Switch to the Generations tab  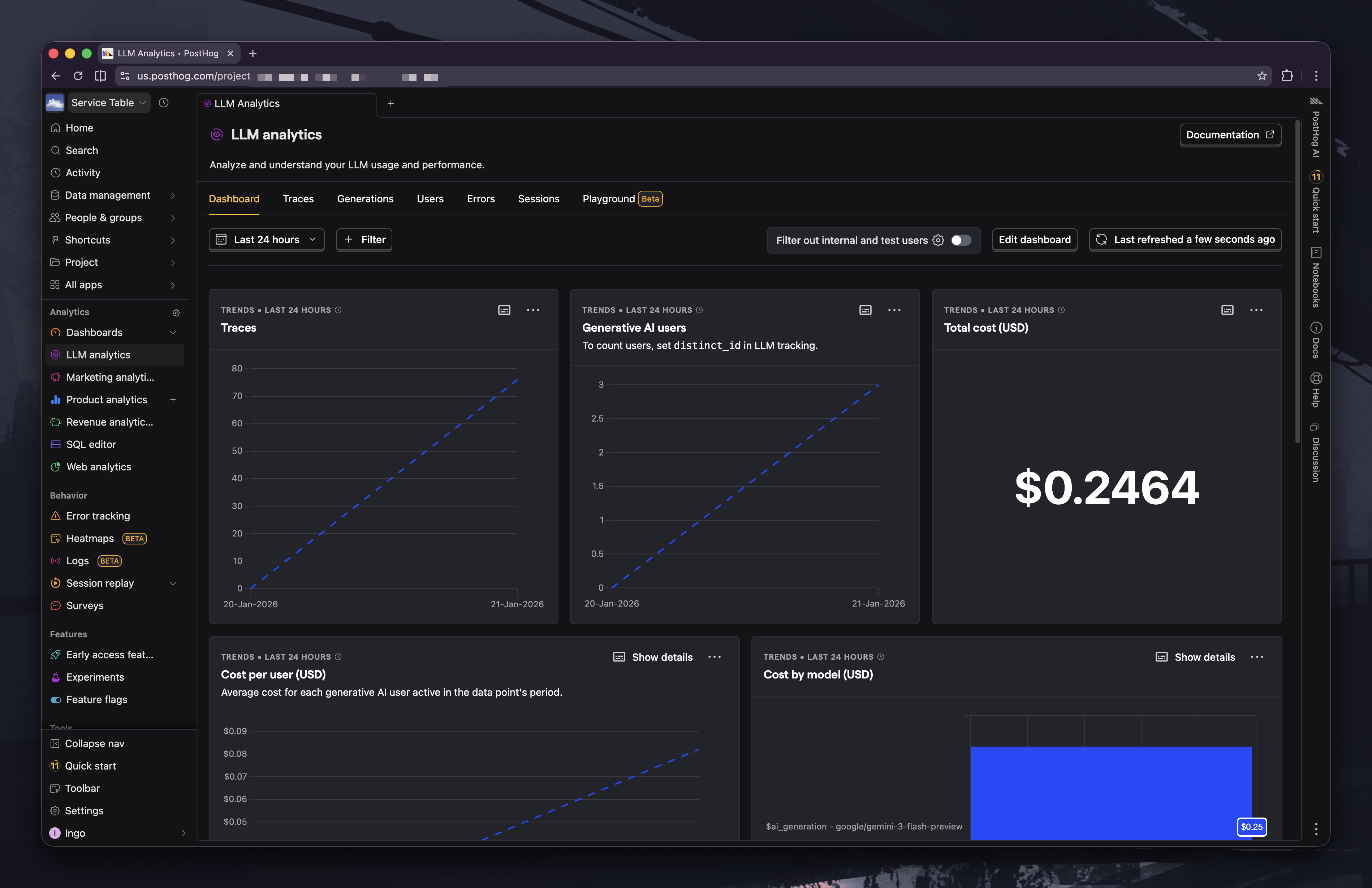pos(365,199)
